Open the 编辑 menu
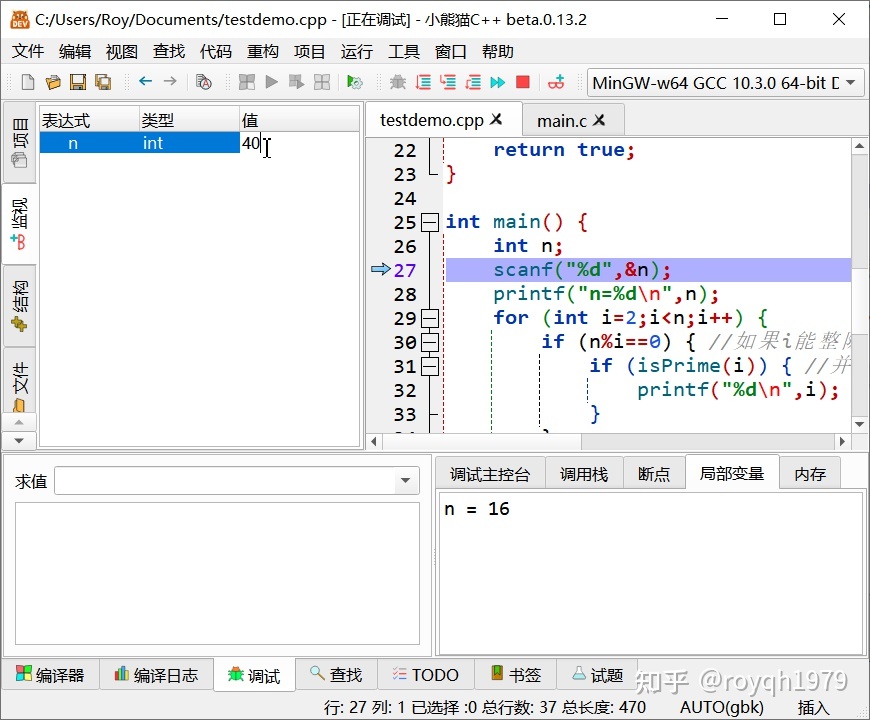870x720 pixels. (75, 52)
